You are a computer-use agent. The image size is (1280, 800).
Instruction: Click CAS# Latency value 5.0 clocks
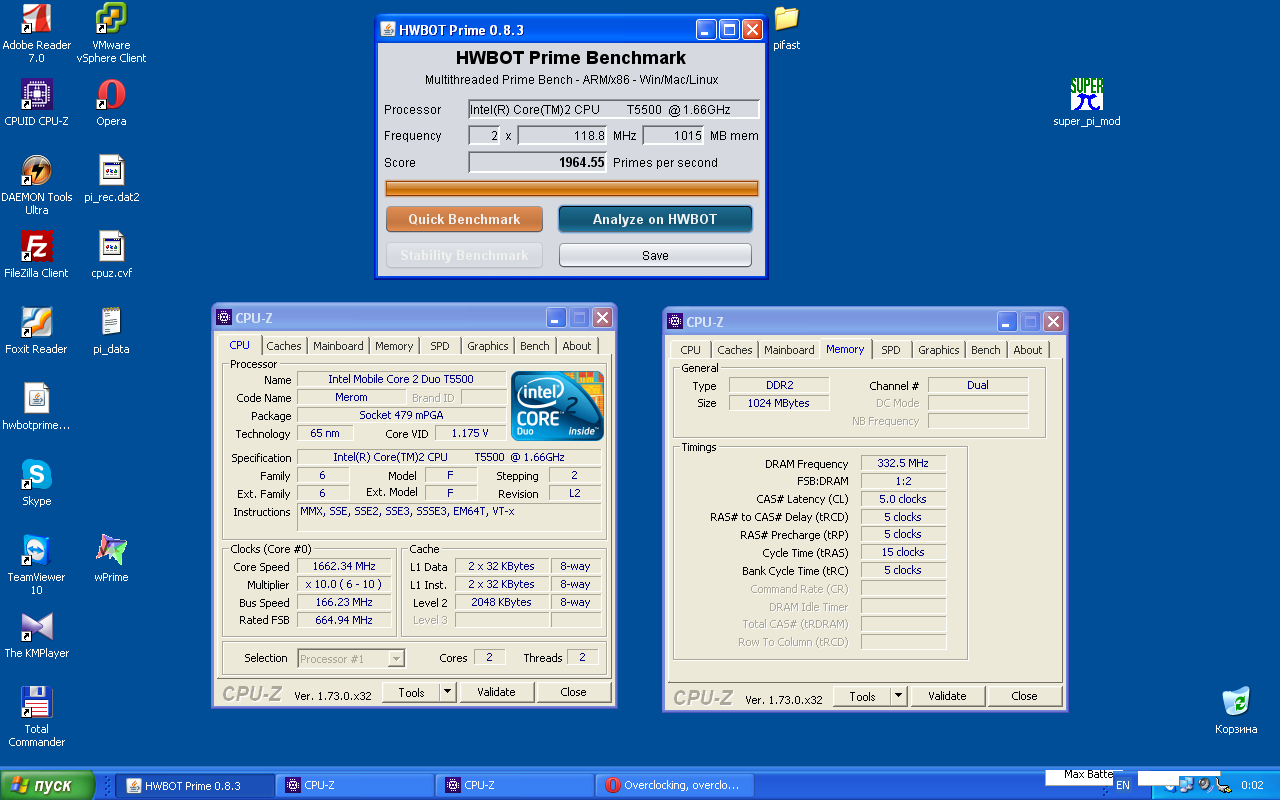pos(903,499)
